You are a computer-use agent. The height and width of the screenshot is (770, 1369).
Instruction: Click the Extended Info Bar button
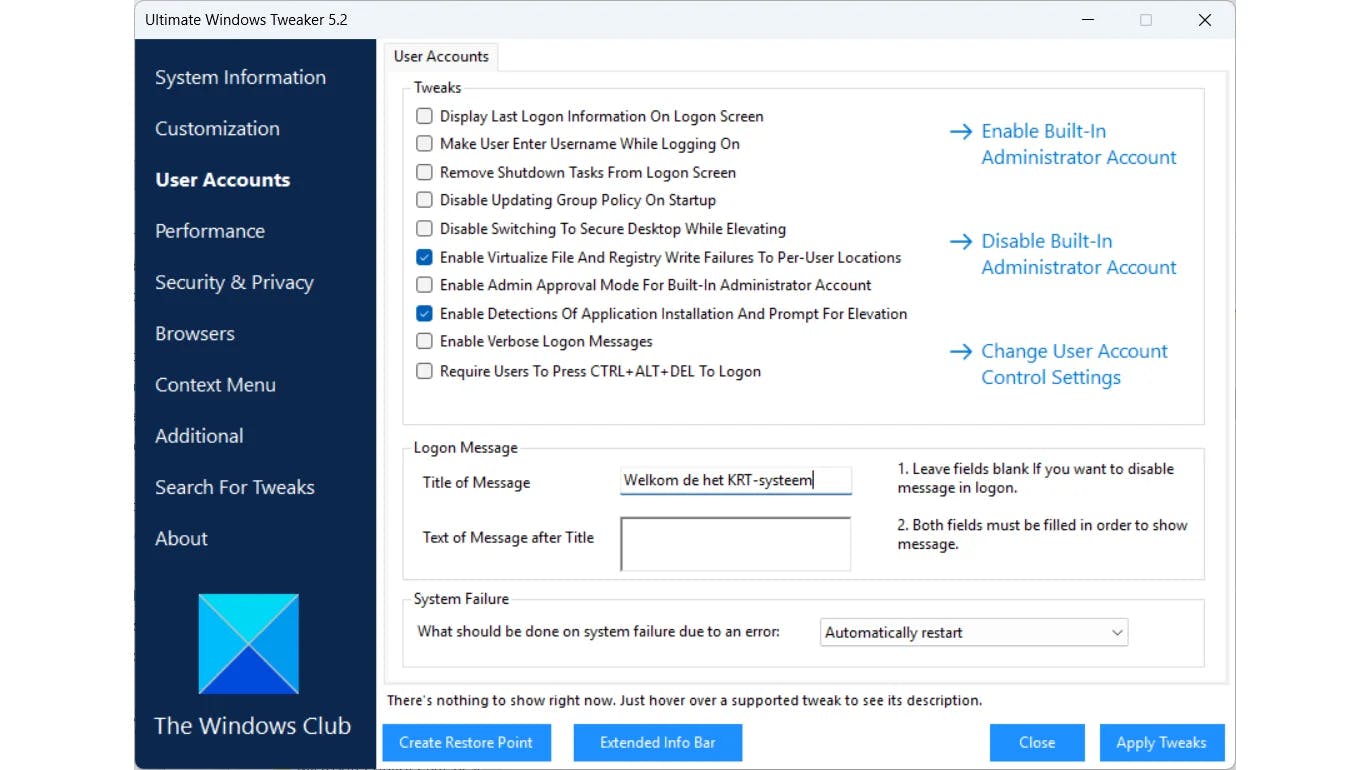tap(658, 743)
